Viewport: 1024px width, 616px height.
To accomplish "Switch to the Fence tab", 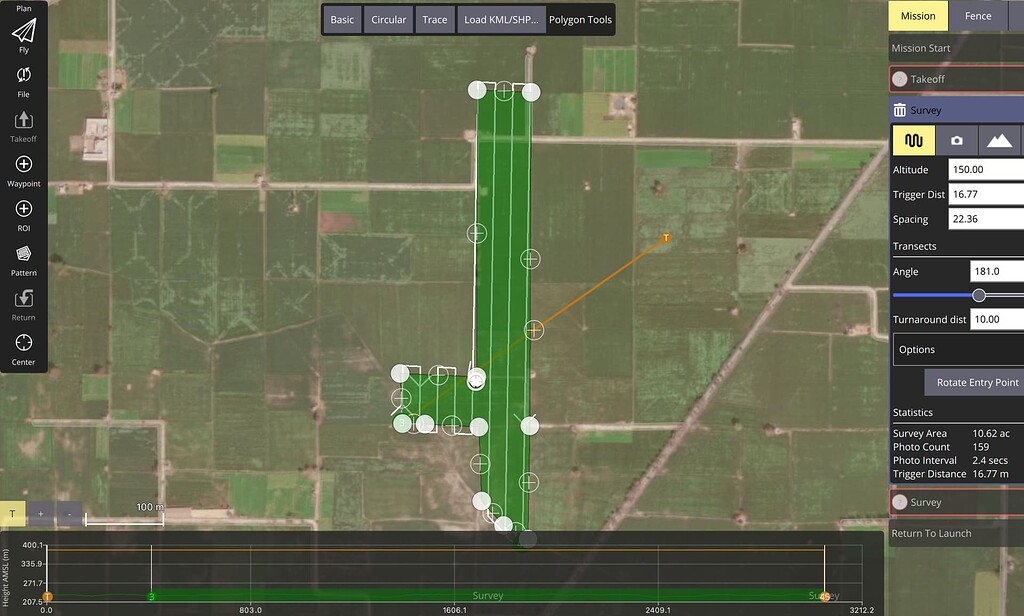I will [977, 16].
